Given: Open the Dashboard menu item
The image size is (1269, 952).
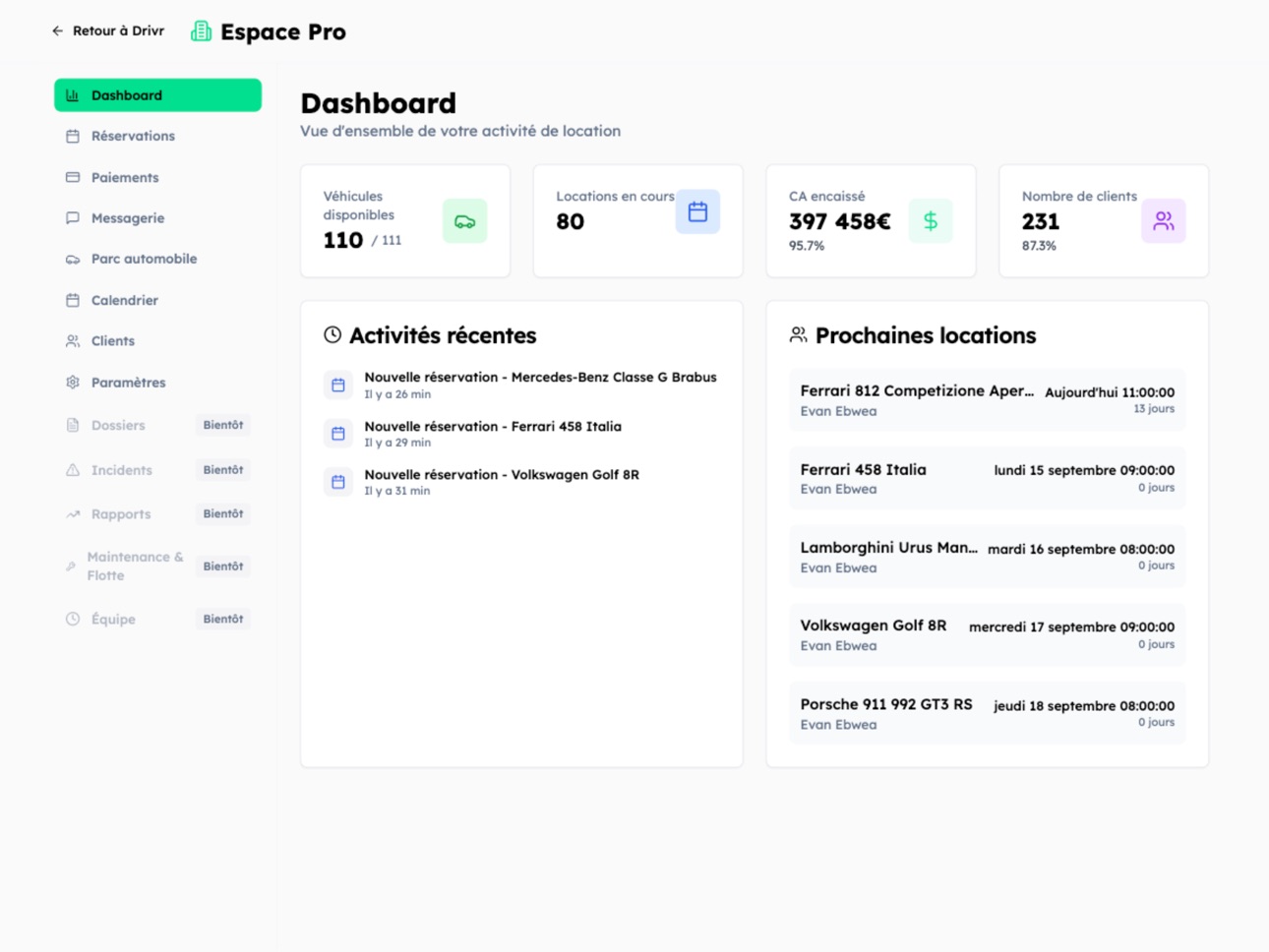Looking at the screenshot, I should click(x=157, y=95).
